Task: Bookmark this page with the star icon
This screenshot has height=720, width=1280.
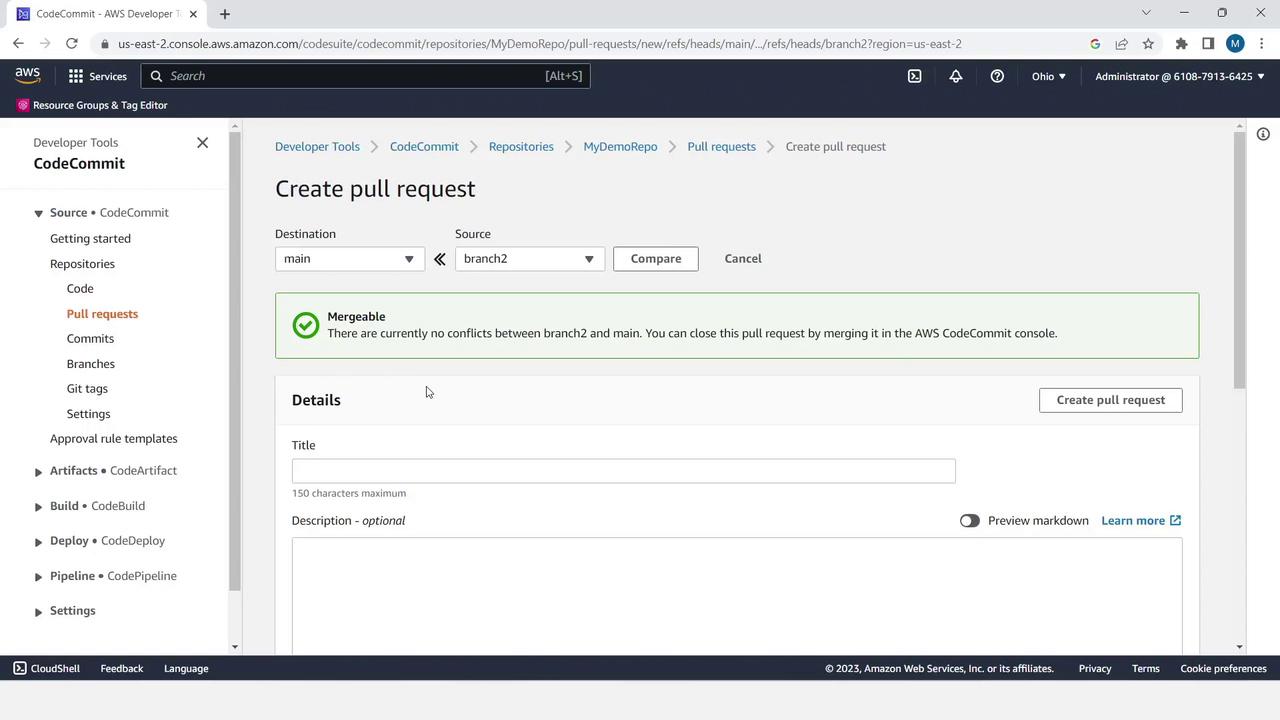Action: click(1148, 44)
